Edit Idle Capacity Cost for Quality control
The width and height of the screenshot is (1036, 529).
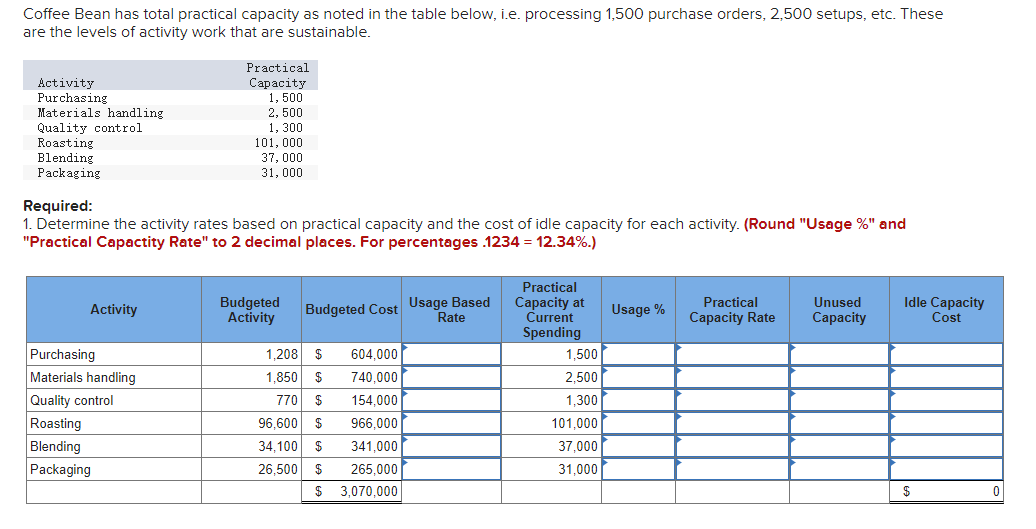point(946,400)
